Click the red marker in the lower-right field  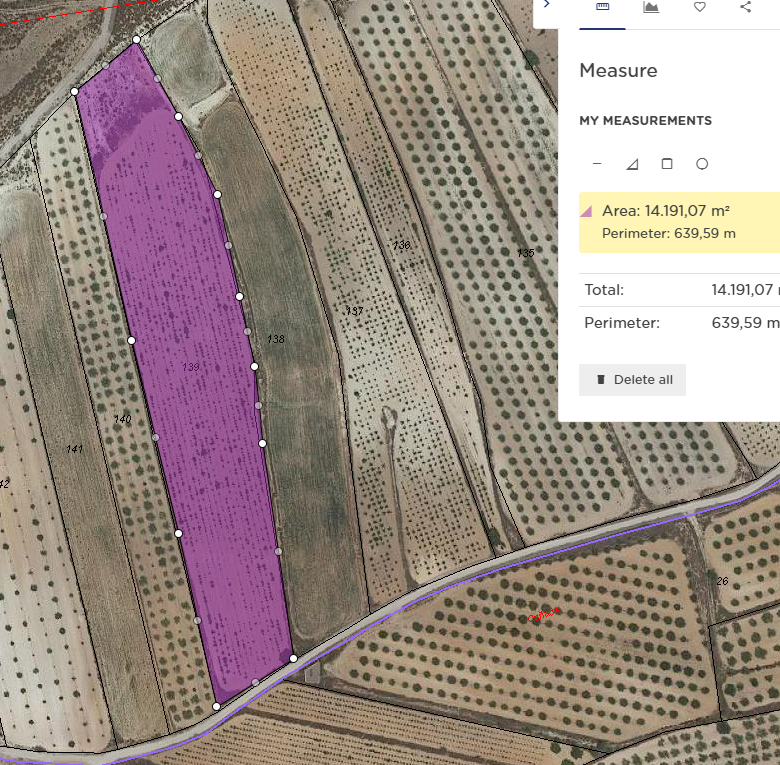545,614
